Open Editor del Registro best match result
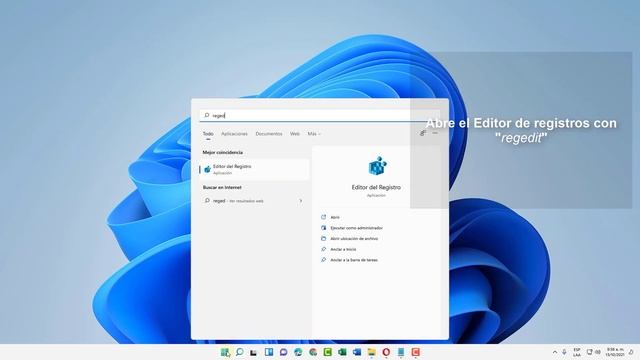This screenshot has height=360, width=640. pos(254,169)
